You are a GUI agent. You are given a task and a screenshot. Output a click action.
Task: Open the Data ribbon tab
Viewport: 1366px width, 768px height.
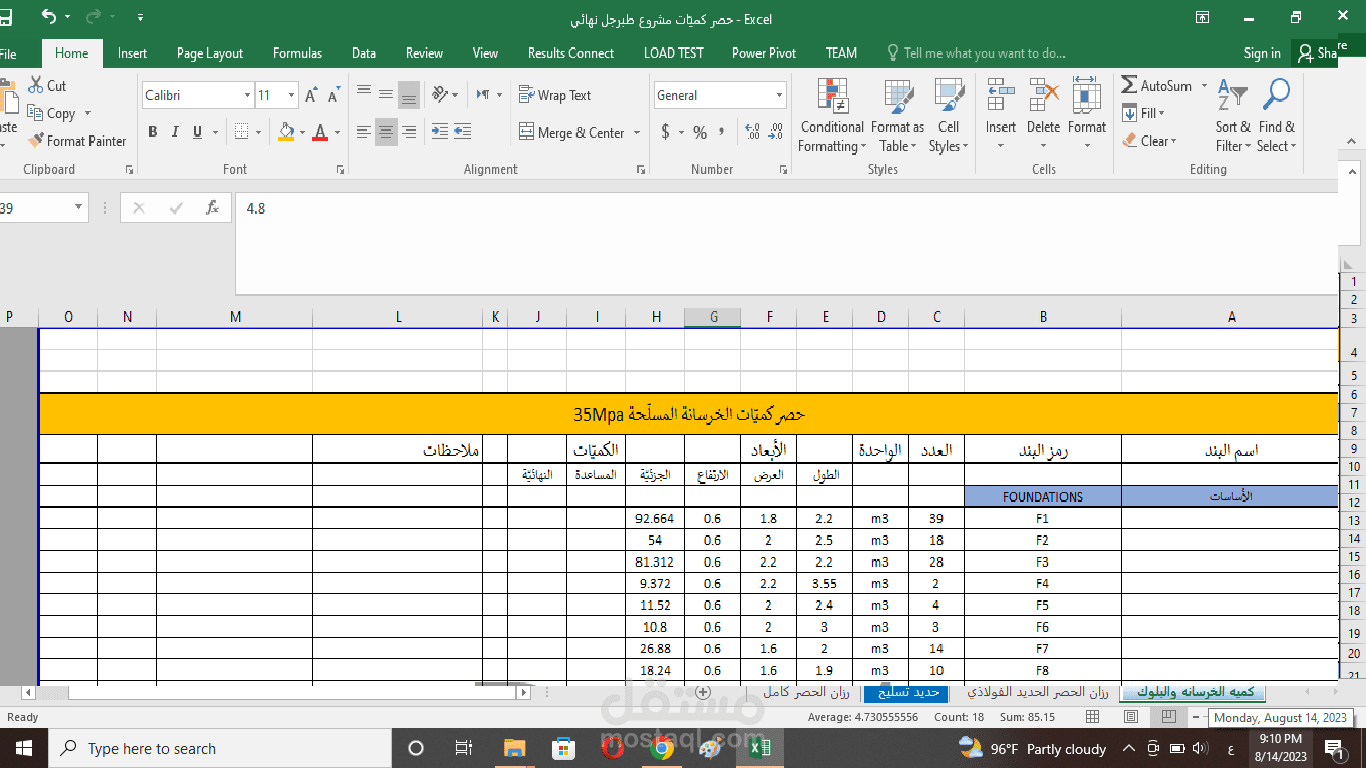pyautogui.click(x=364, y=53)
